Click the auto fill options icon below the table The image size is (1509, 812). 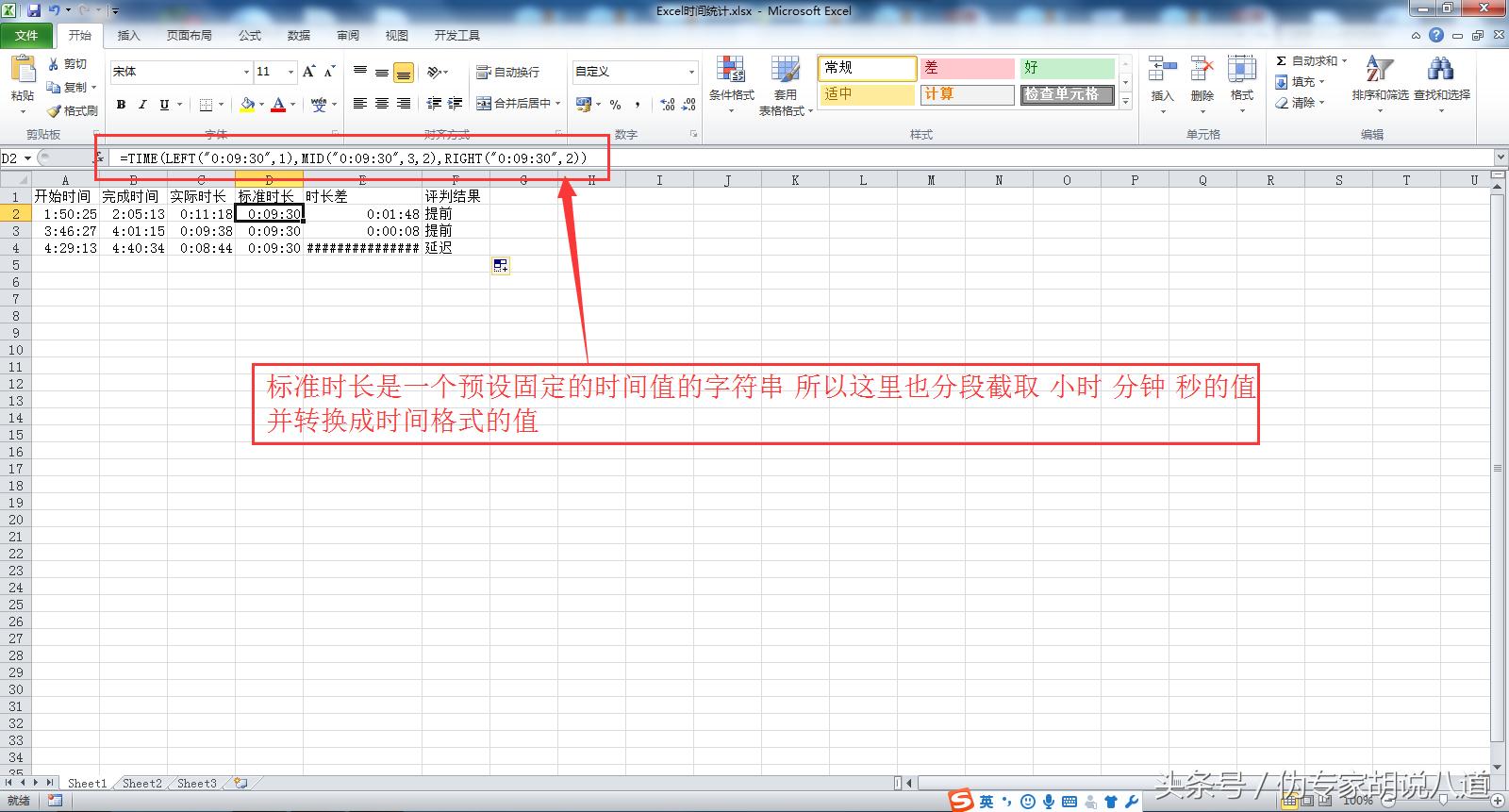[500, 266]
